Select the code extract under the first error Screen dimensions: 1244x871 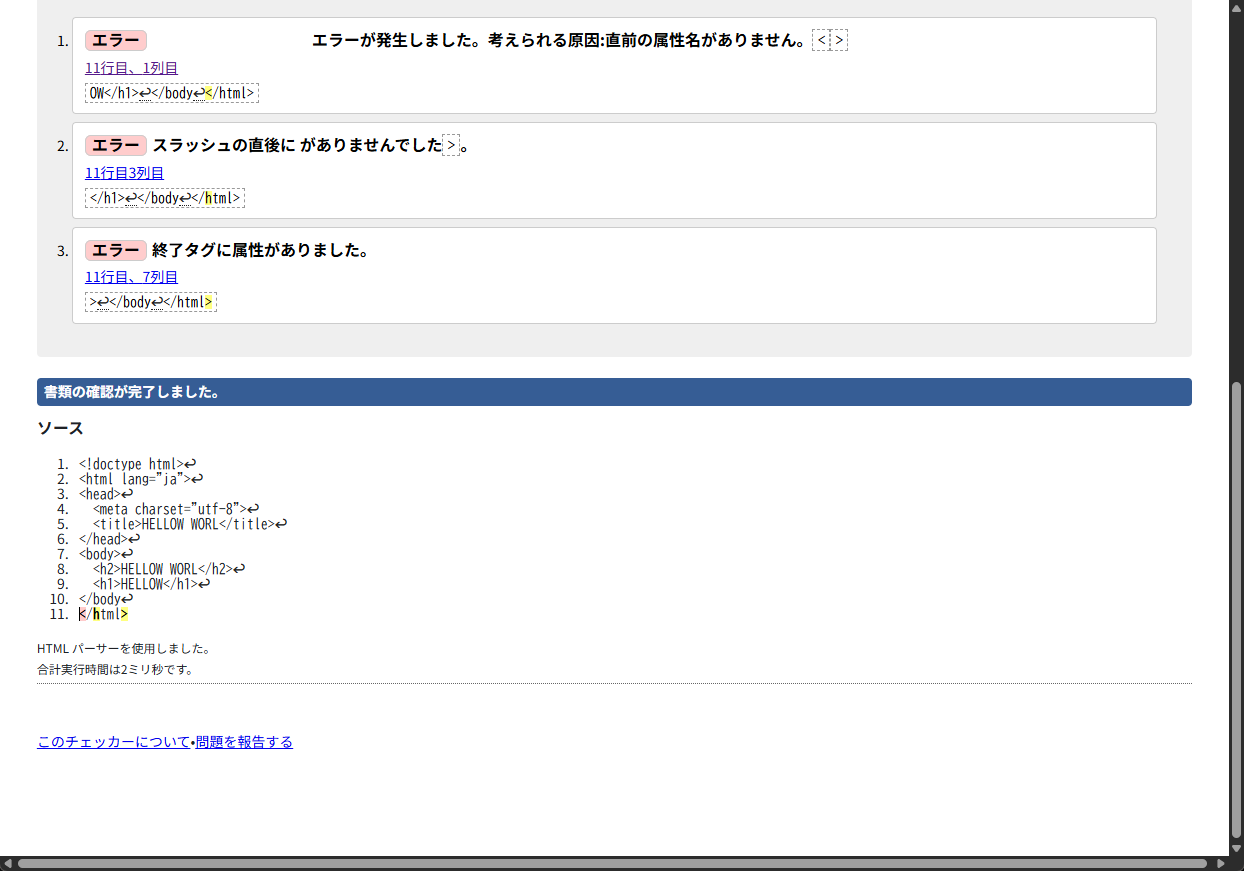[x=171, y=92]
